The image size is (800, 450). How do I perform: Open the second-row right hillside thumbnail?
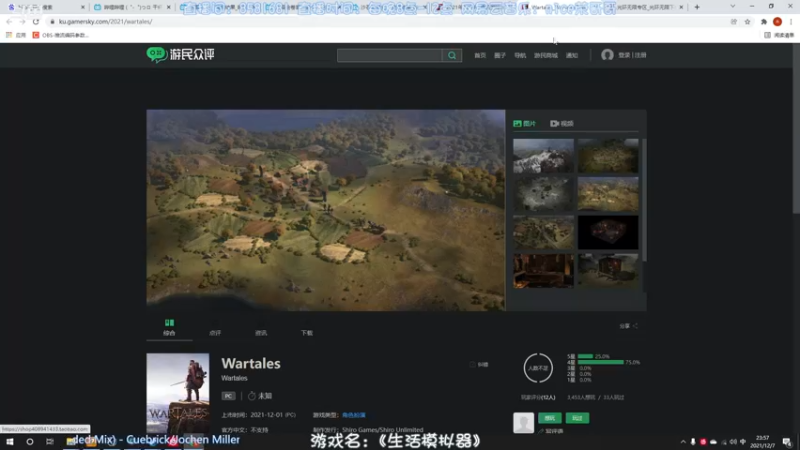coord(608,194)
